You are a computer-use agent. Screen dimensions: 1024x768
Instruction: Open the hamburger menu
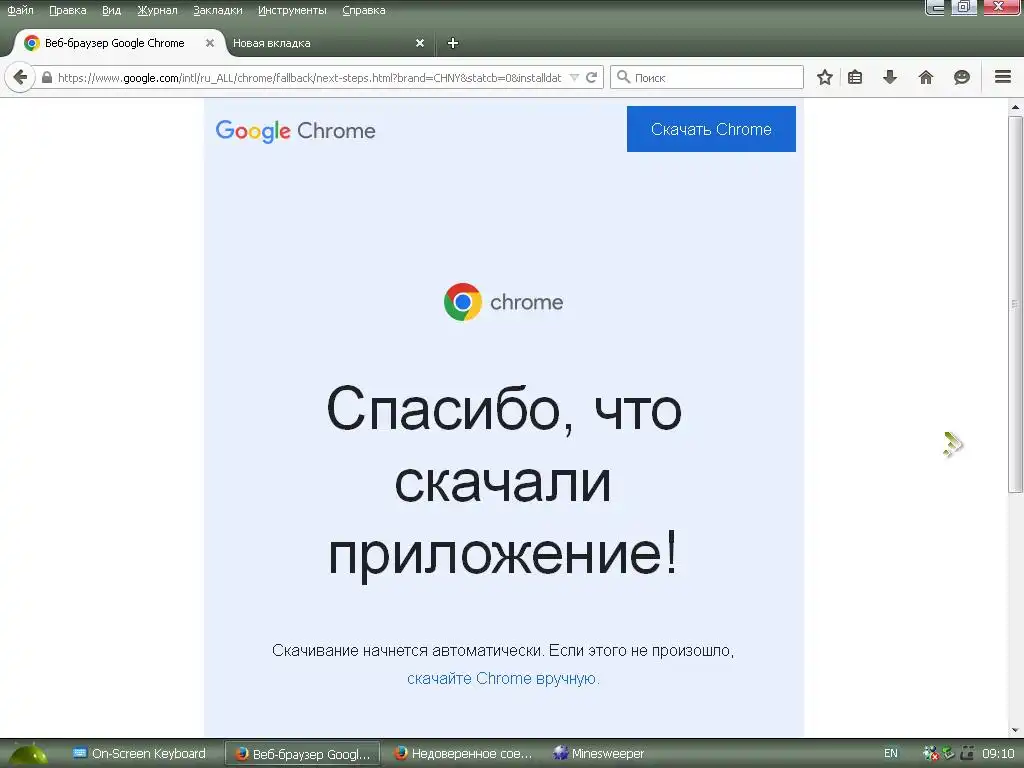click(1003, 77)
